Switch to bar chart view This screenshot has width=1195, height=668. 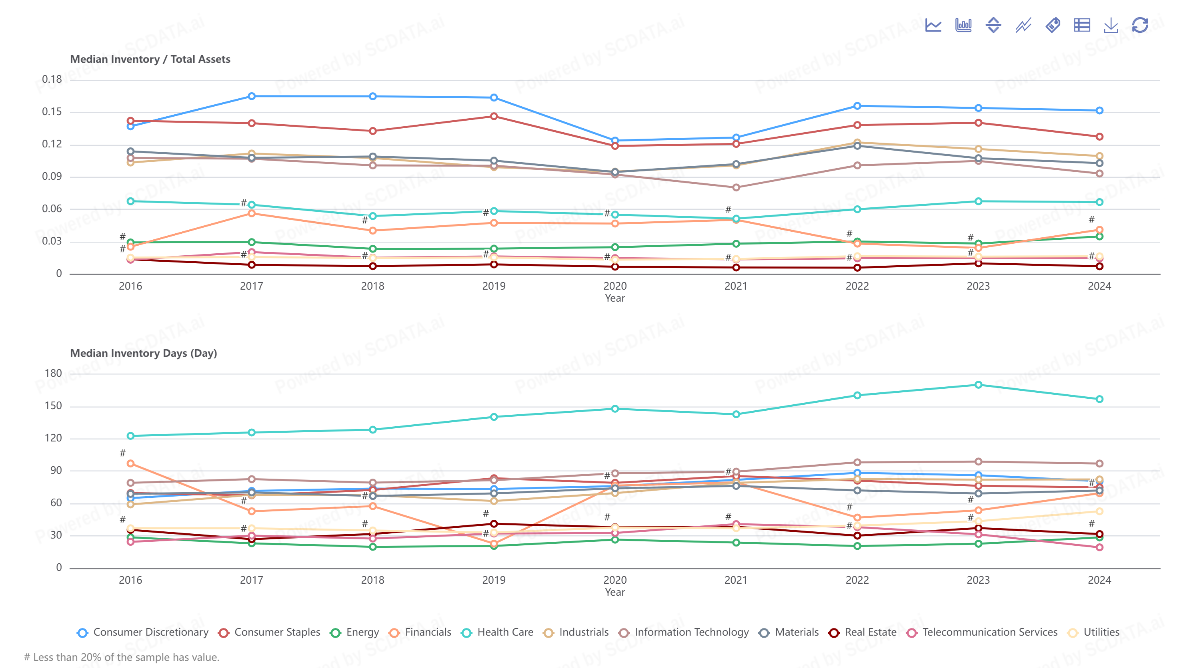tap(963, 25)
